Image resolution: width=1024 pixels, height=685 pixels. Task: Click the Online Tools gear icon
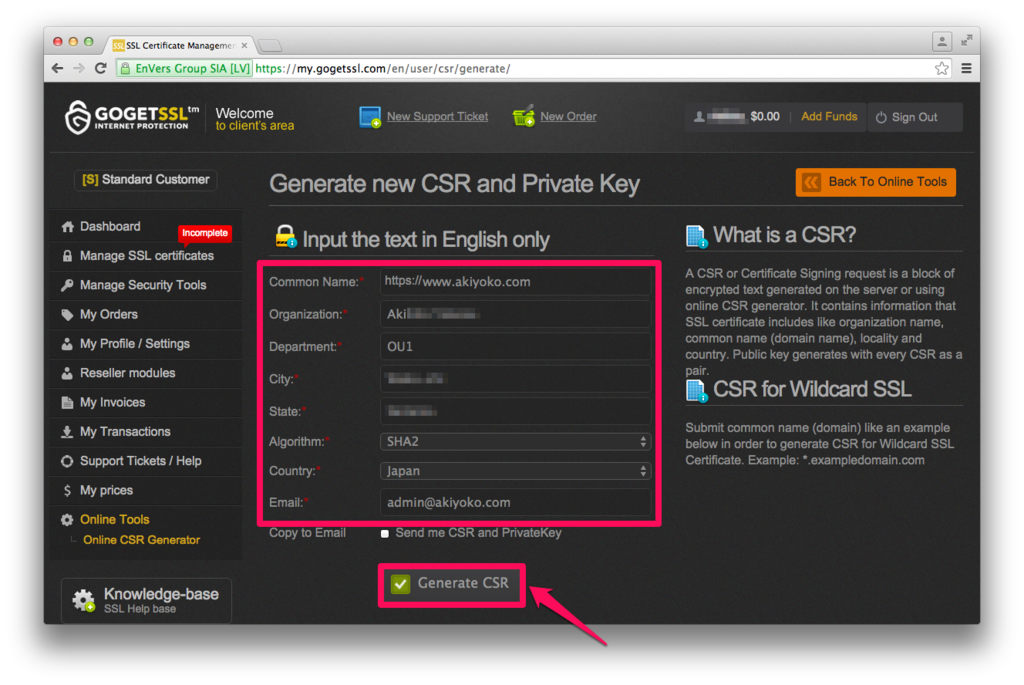67,520
